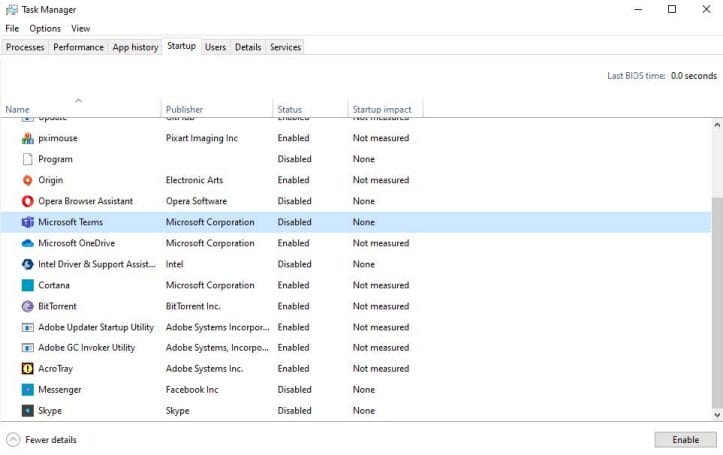Image resolution: width=723 pixels, height=455 pixels.
Task: Select the Cortana name text
Action: 54,285
